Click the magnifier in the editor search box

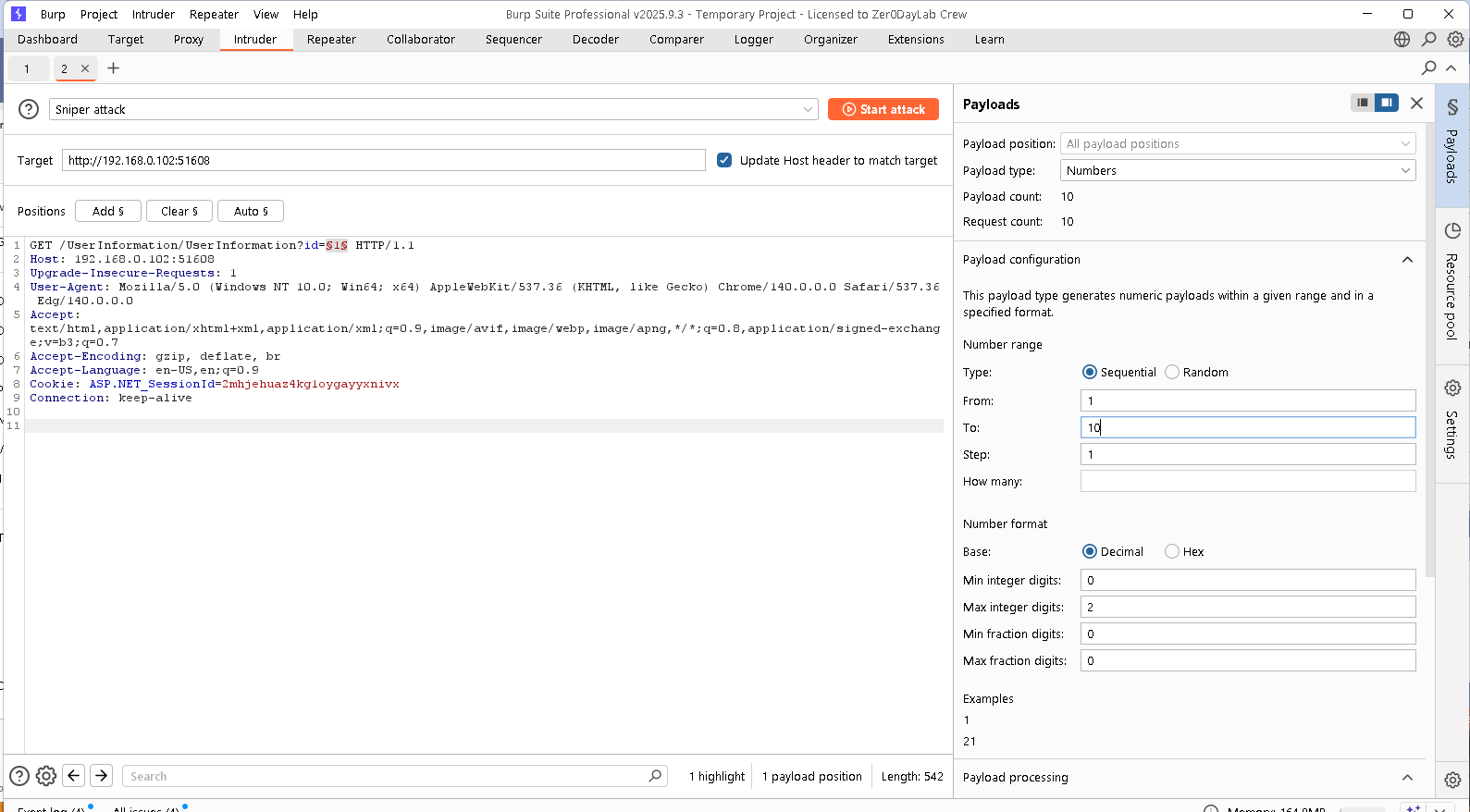(655, 776)
